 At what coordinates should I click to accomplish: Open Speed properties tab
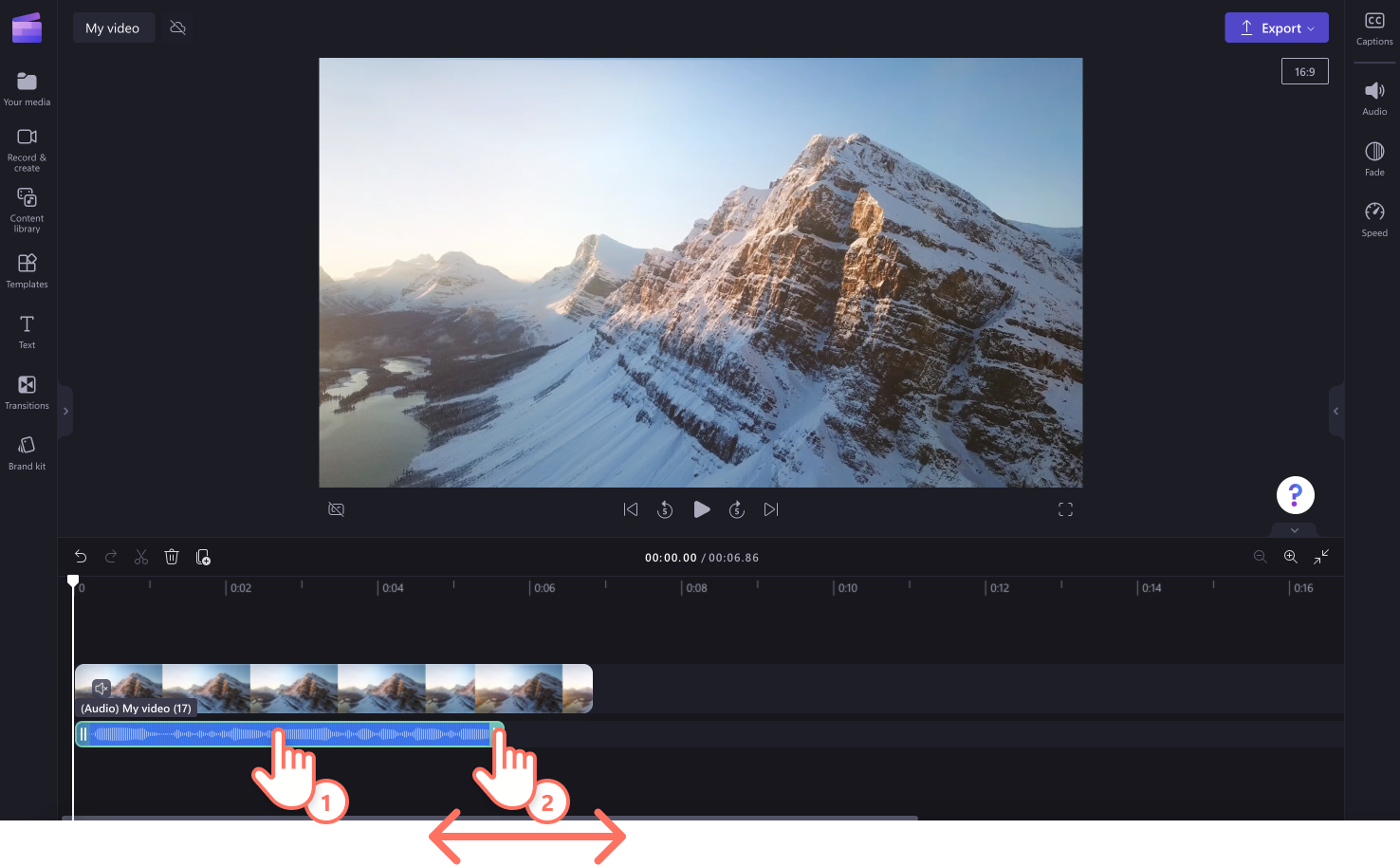tap(1374, 220)
